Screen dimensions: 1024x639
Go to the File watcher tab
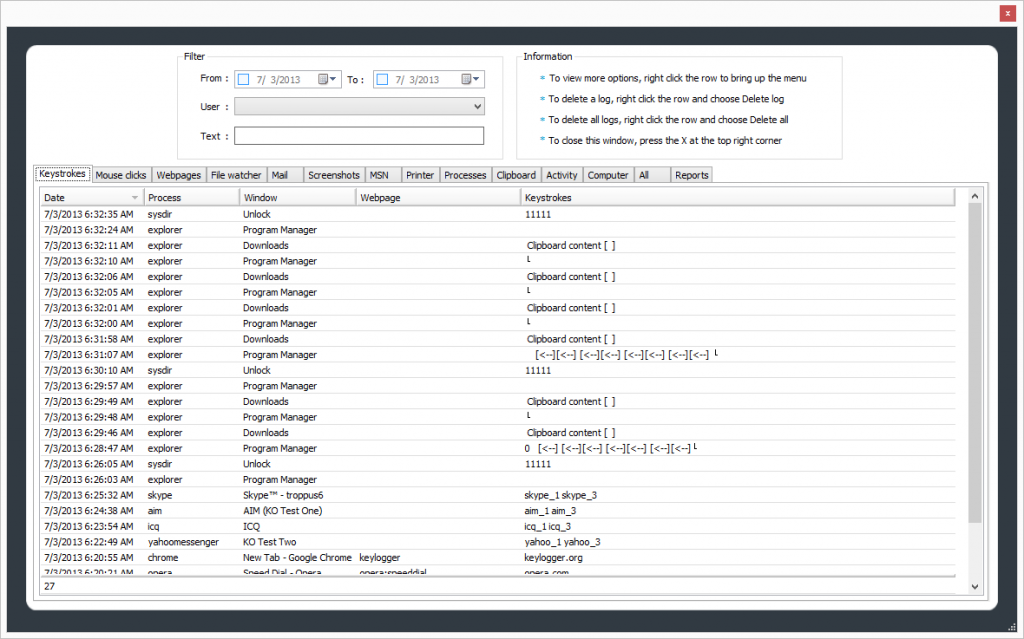tap(236, 175)
